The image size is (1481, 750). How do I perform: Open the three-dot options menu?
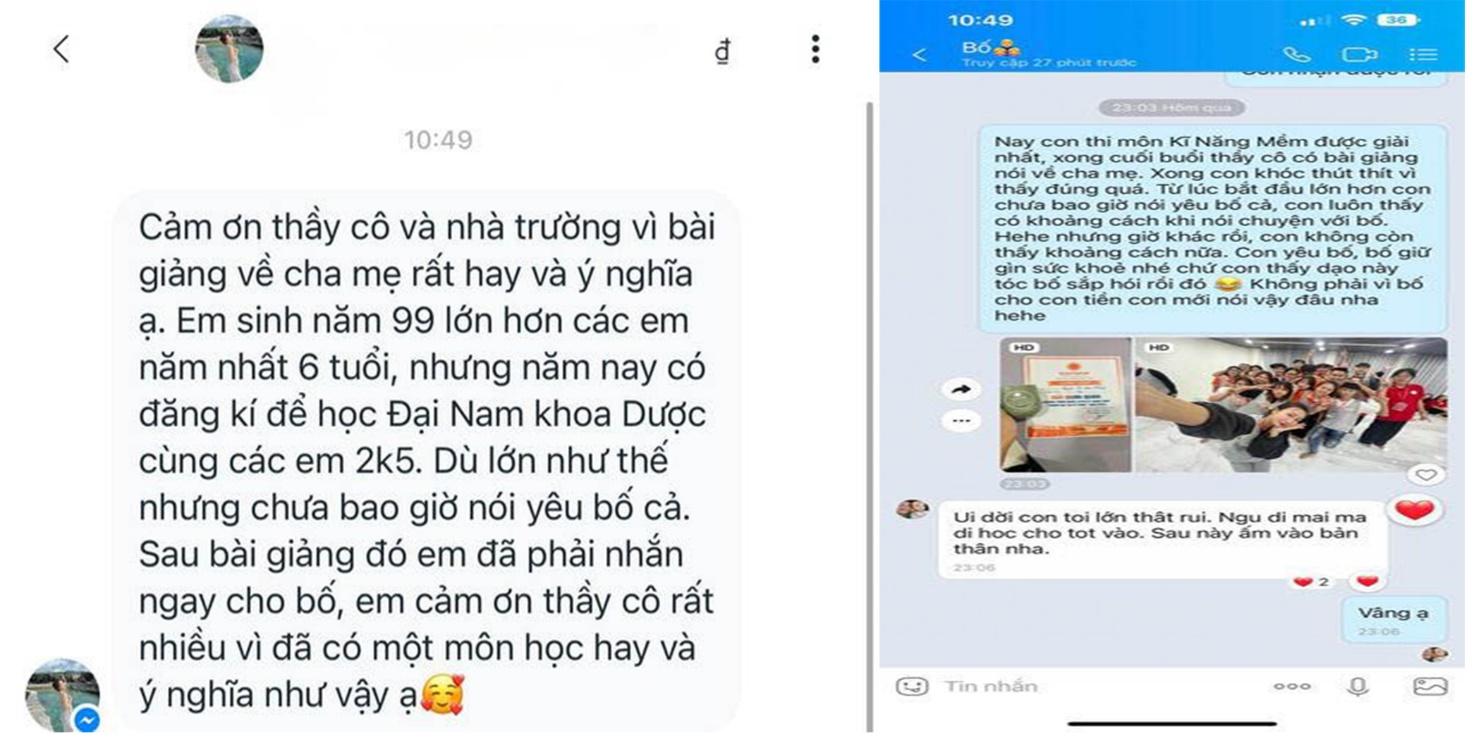(816, 48)
